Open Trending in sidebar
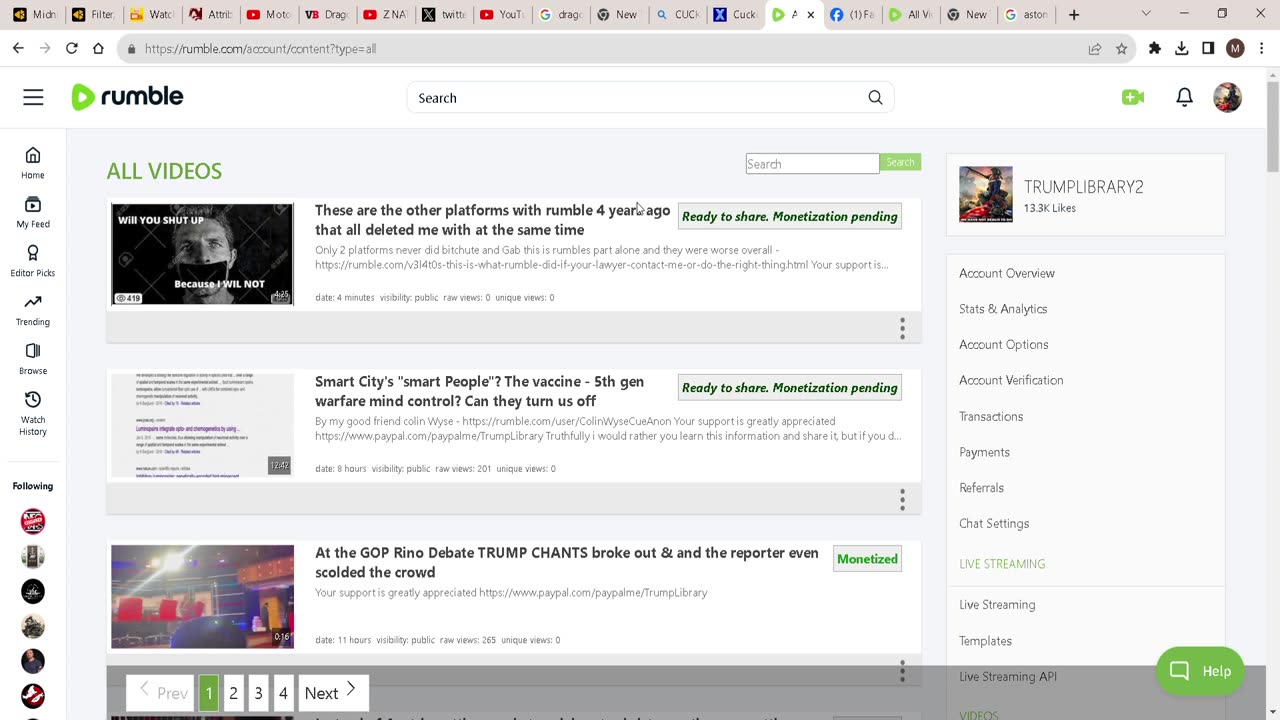The image size is (1280, 720). [x=33, y=310]
